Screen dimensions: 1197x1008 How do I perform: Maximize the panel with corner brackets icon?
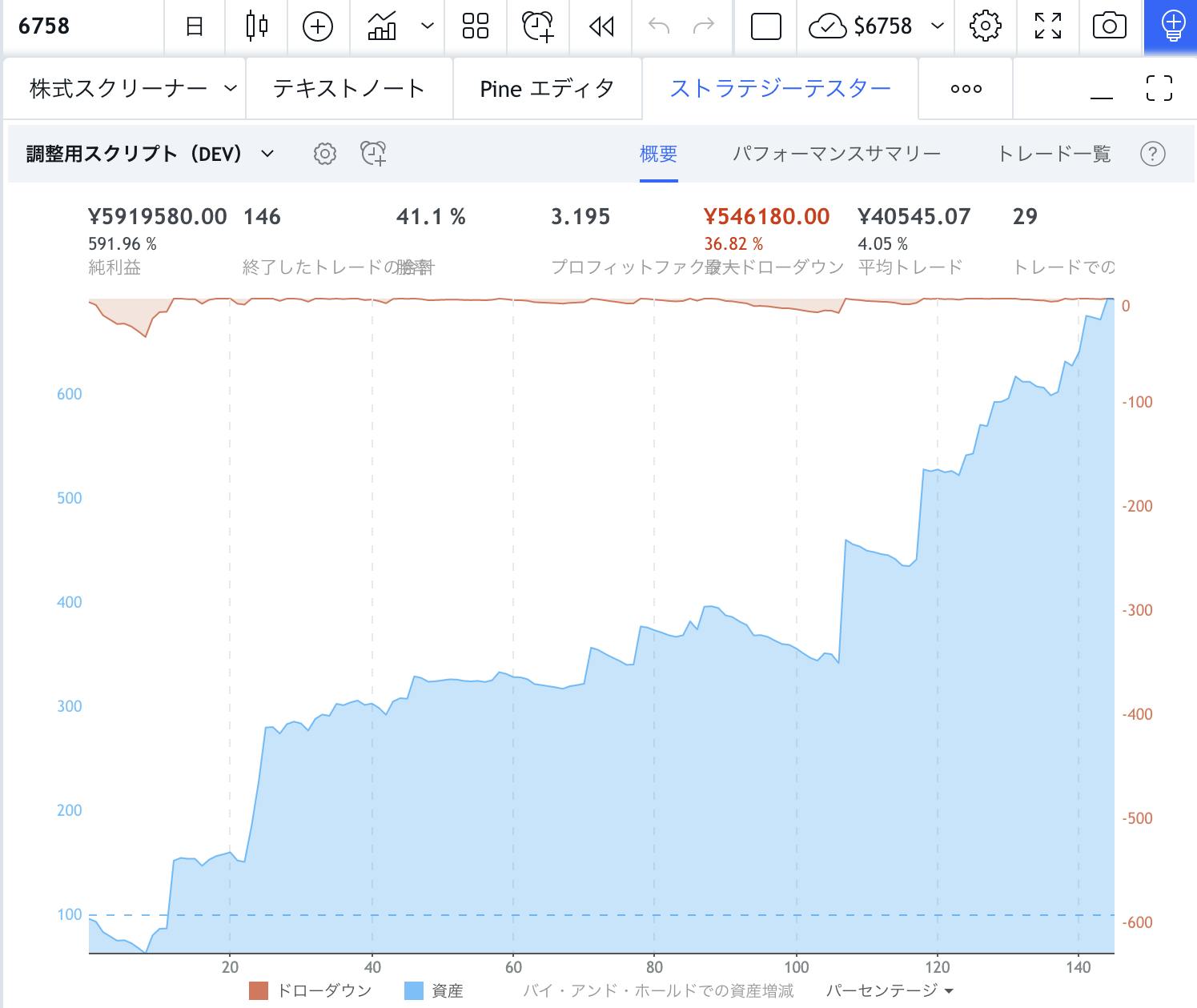[1159, 88]
